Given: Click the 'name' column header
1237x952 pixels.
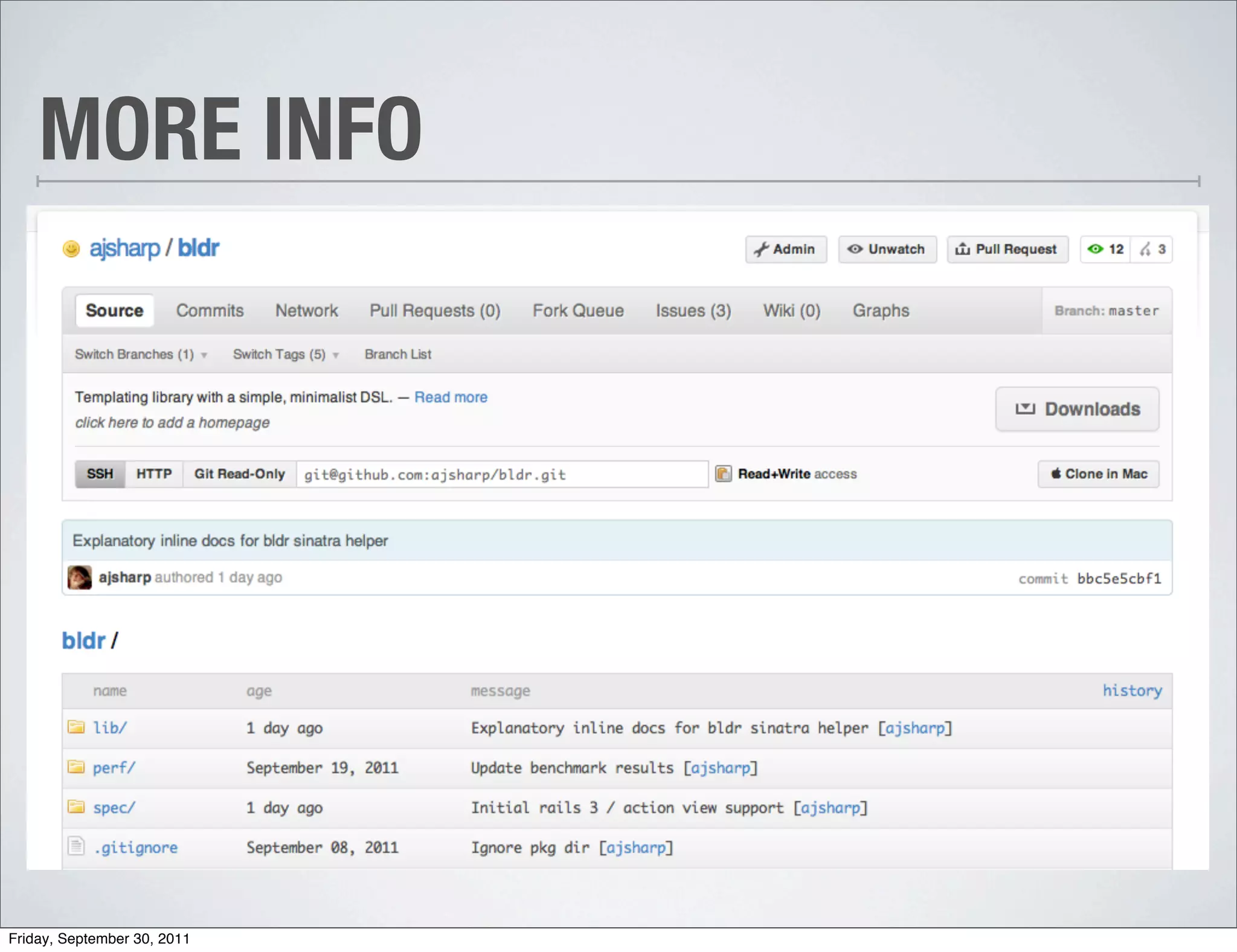Looking at the screenshot, I should [110, 690].
